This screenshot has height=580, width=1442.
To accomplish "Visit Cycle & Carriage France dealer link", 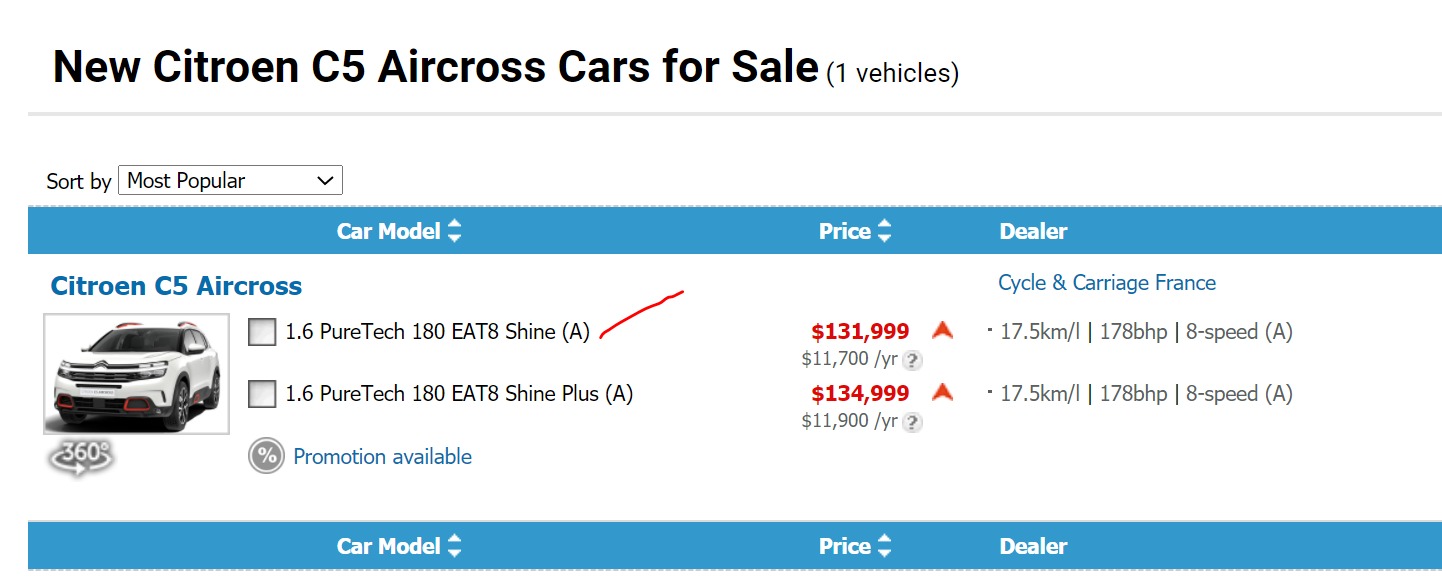I will click(x=1107, y=283).
